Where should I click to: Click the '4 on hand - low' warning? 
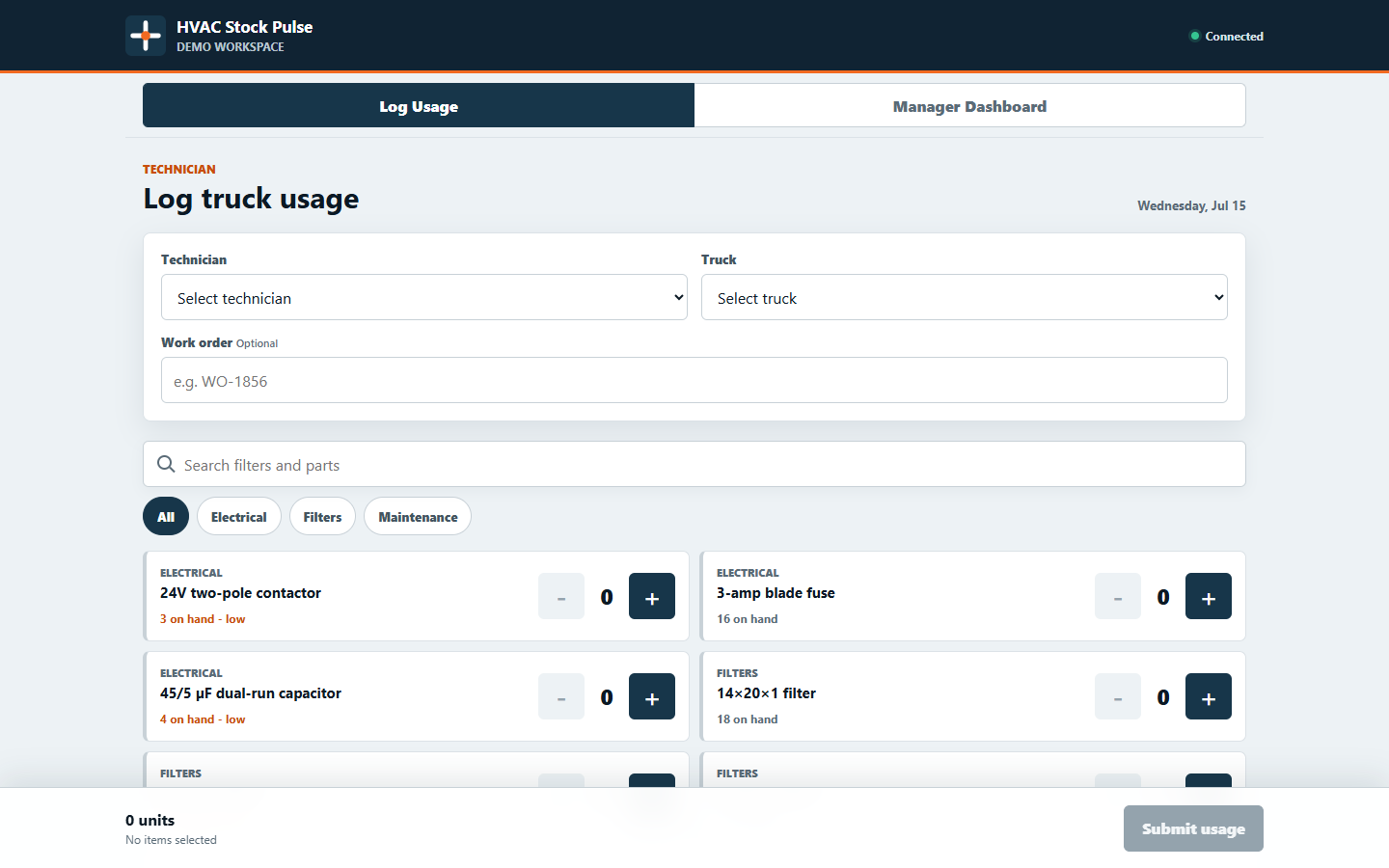pyautogui.click(x=203, y=719)
